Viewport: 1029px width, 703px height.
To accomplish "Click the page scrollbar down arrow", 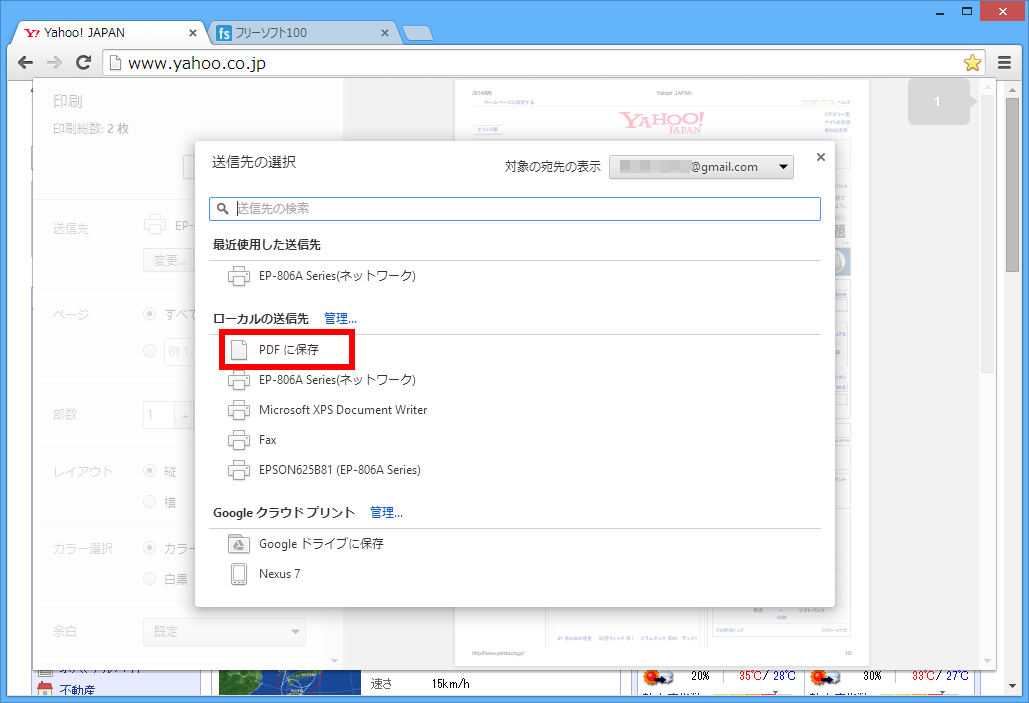I will (x=1013, y=686).
